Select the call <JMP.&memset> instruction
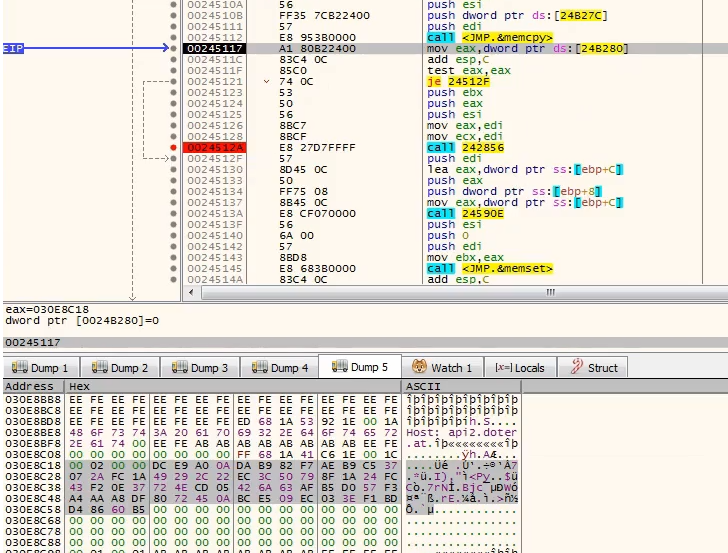This screenshot has height=553, width=728. (x=490, y=268)
